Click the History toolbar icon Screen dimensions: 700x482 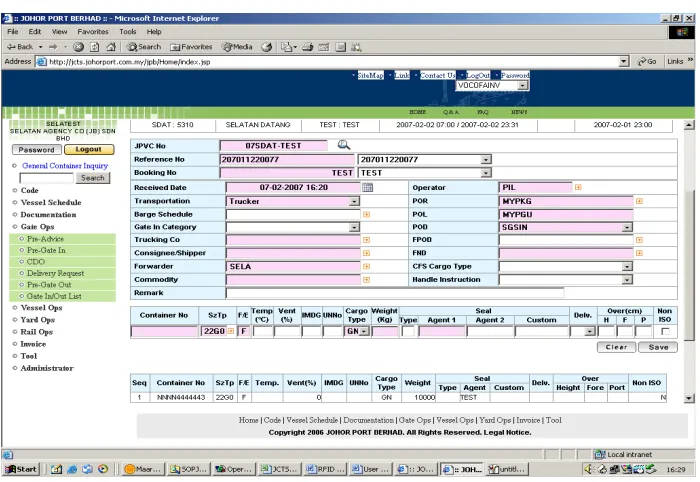point(267,47)
